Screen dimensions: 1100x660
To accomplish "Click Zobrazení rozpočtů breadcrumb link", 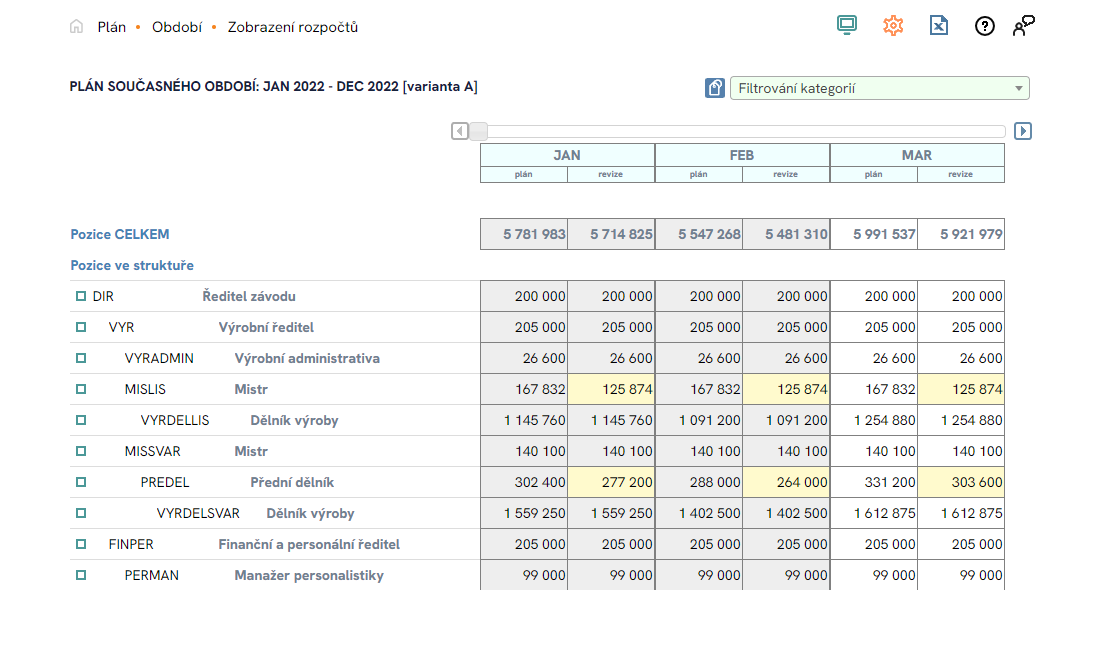I will [x=292, y=27].
